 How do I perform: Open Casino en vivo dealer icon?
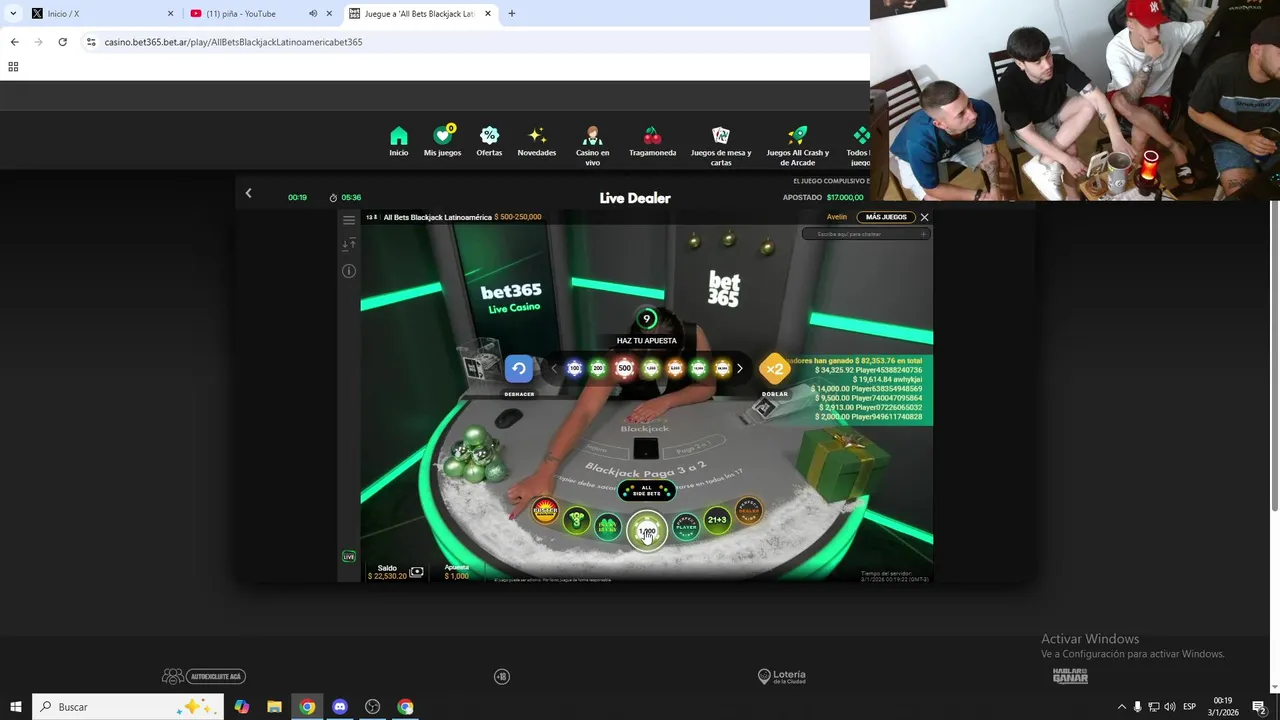click(592, 136)
